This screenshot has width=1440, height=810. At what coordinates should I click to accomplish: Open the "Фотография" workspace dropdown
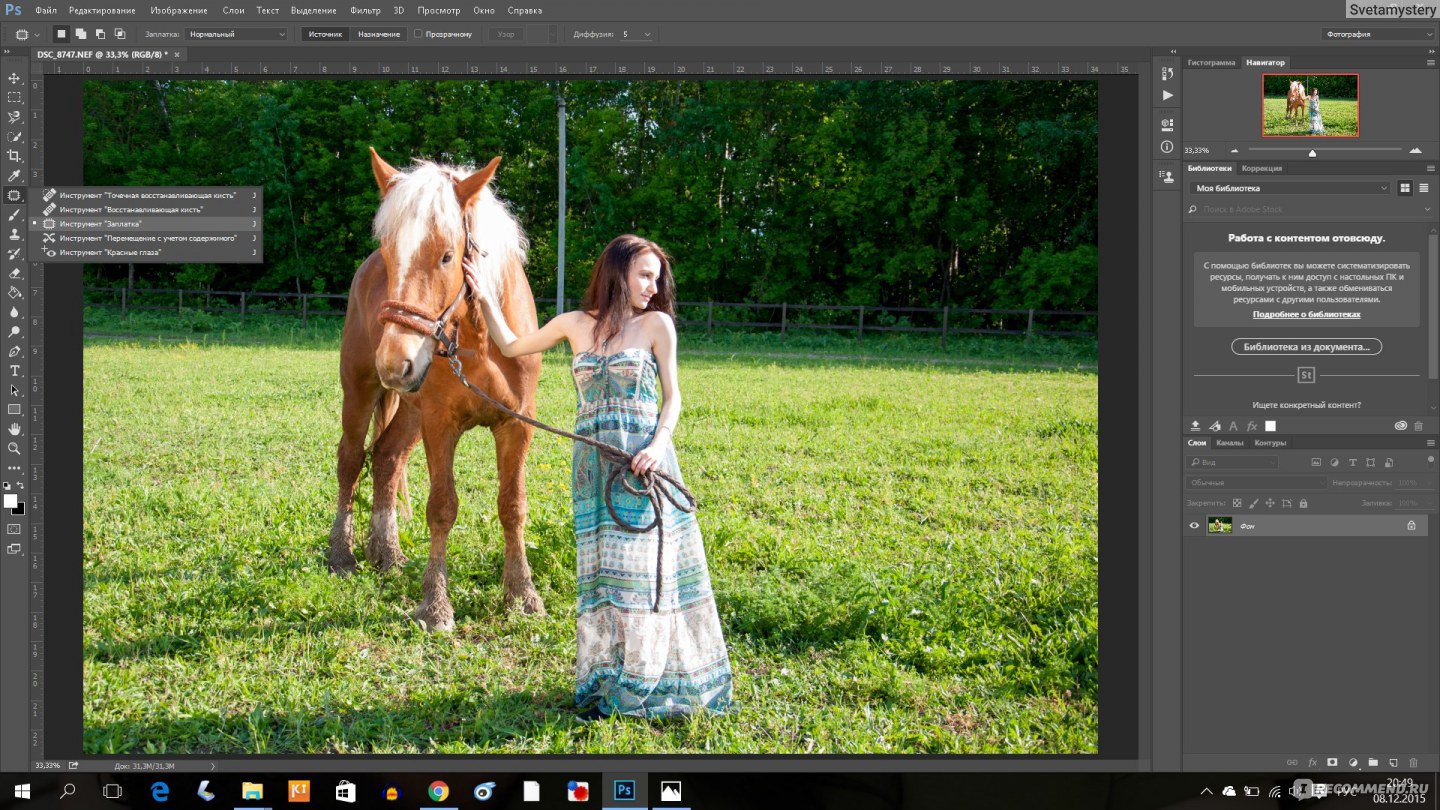[x=1378, y=34]
